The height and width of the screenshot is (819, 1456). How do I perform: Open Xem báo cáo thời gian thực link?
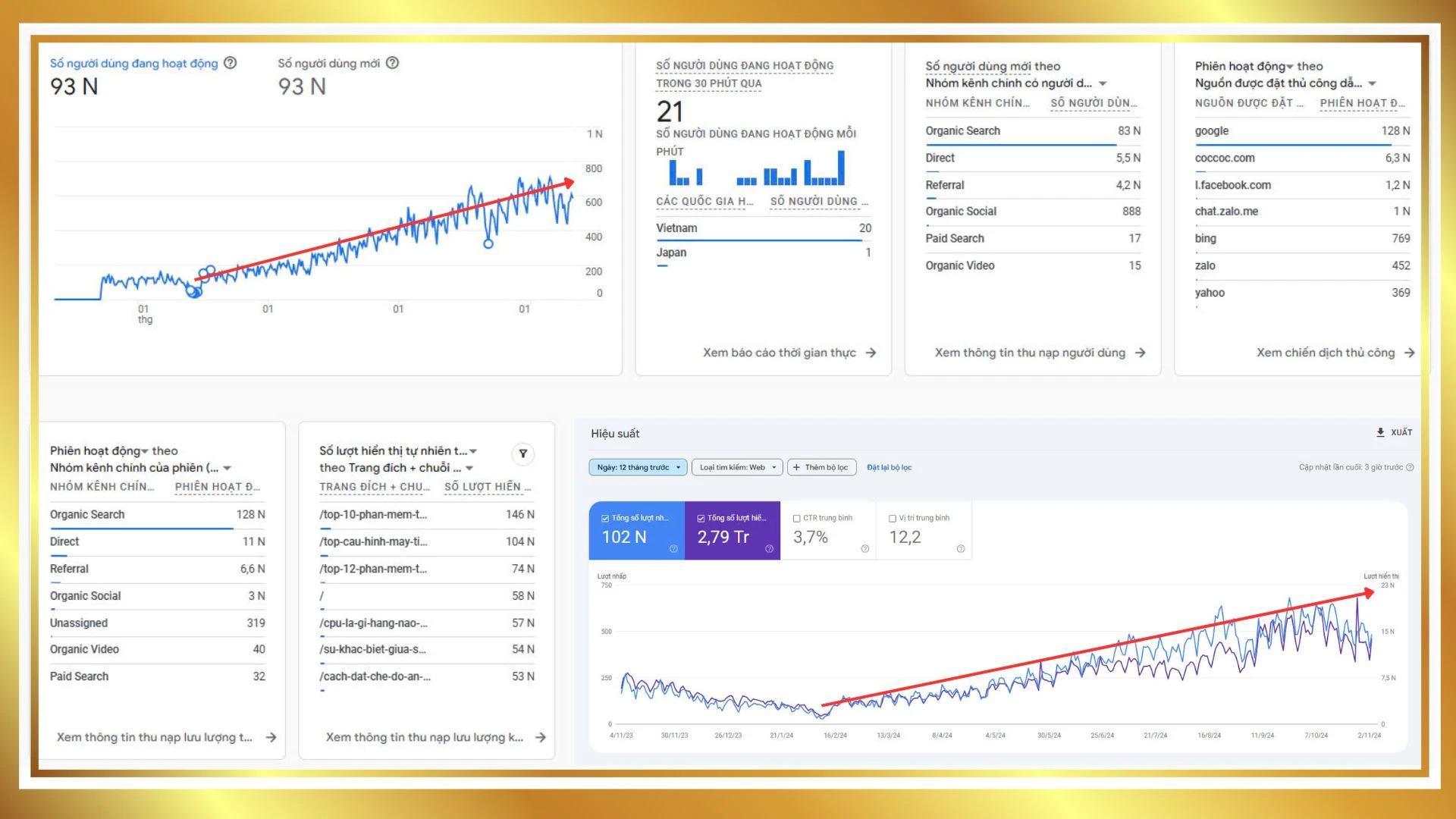coord(789,353)
